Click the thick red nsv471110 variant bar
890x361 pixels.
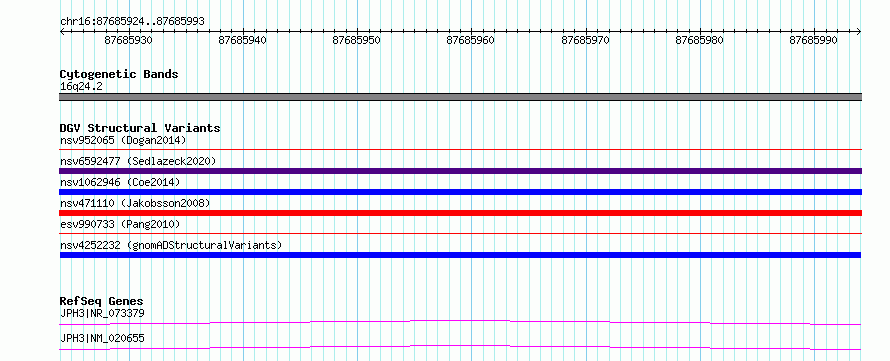[x=460, y=213]
